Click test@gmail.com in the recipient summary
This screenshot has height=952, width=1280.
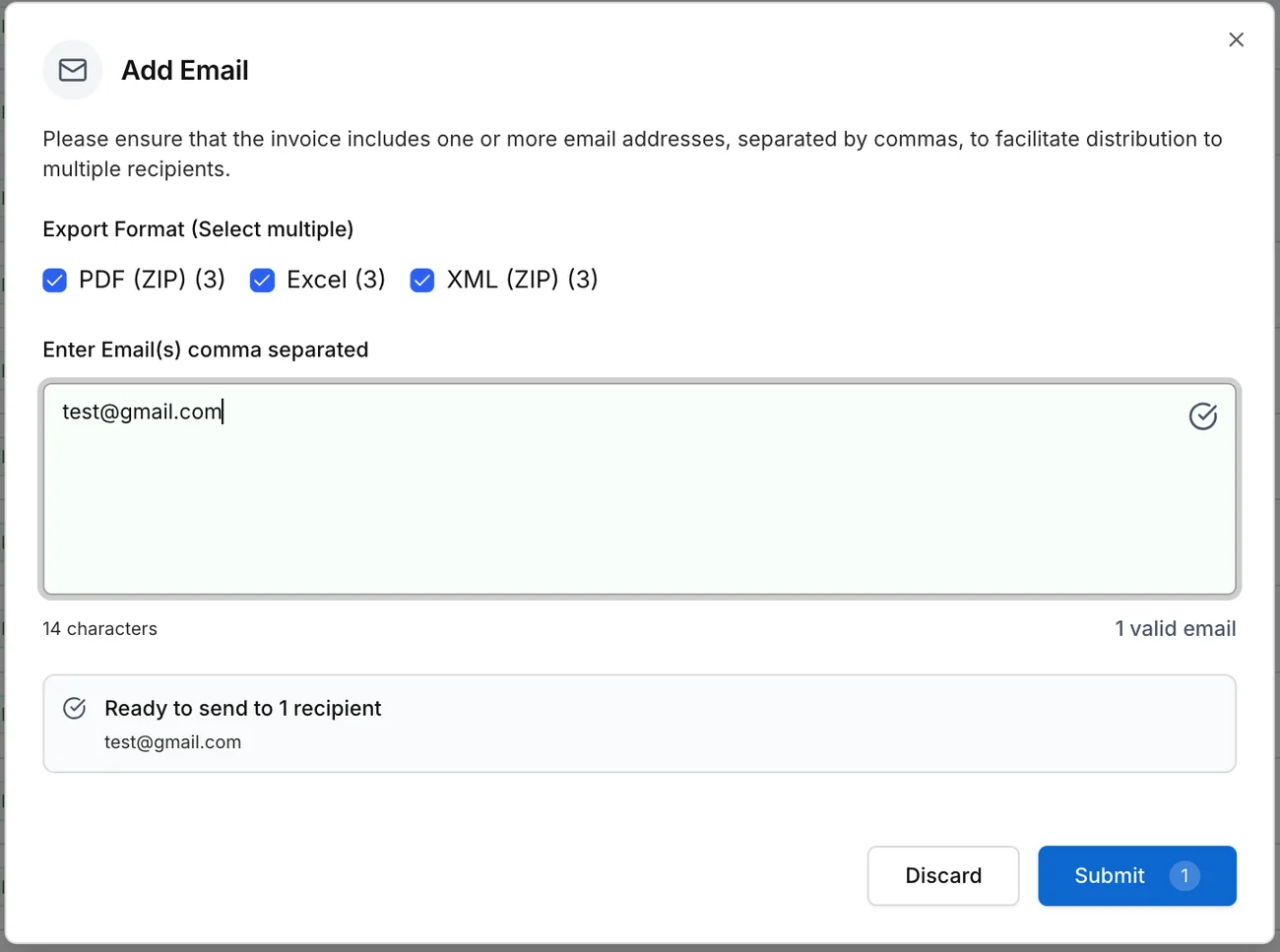click(x=172, y=742)
